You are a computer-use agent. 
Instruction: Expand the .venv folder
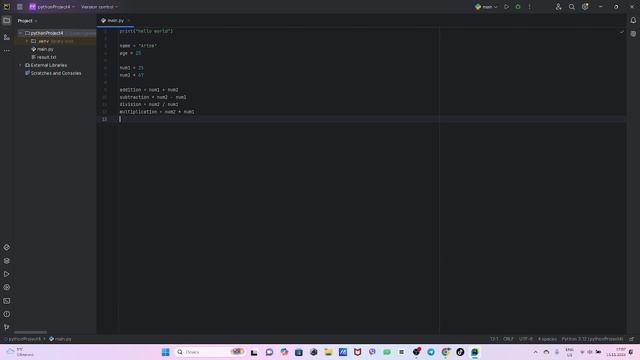click(27, 41)
